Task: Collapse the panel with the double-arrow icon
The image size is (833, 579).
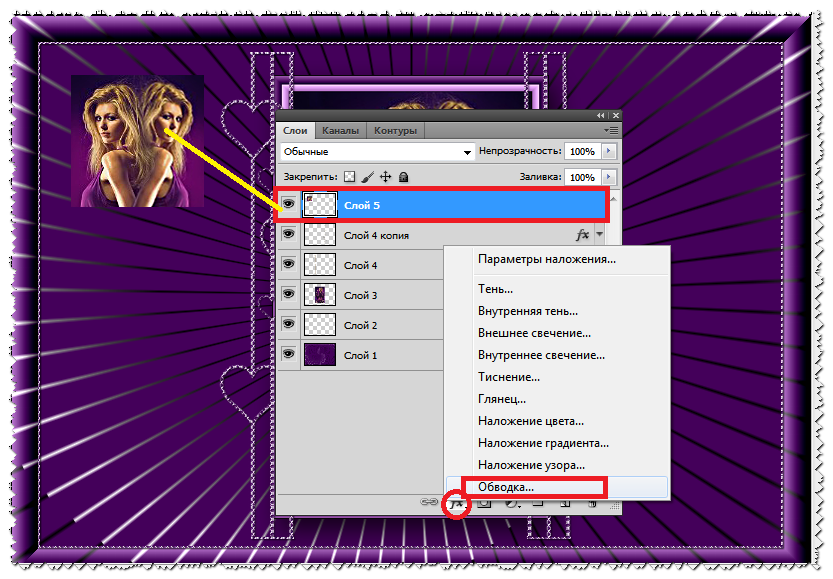Action: click(x=600, y=115)
